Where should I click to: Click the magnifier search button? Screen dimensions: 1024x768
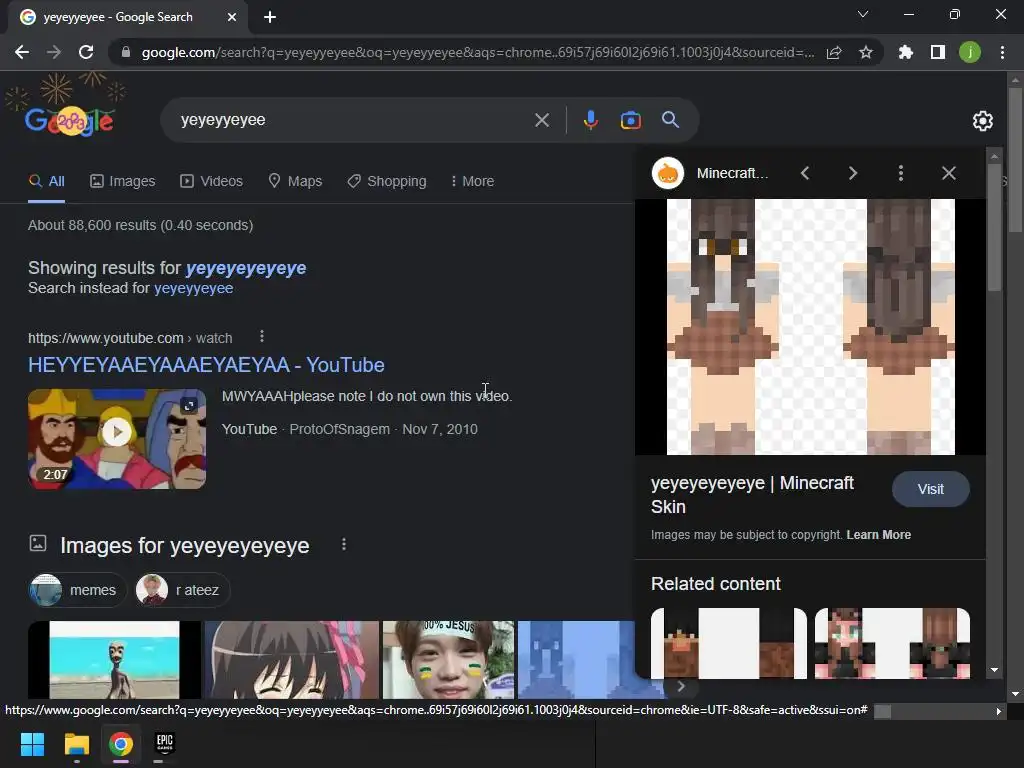tap(671, 120)
